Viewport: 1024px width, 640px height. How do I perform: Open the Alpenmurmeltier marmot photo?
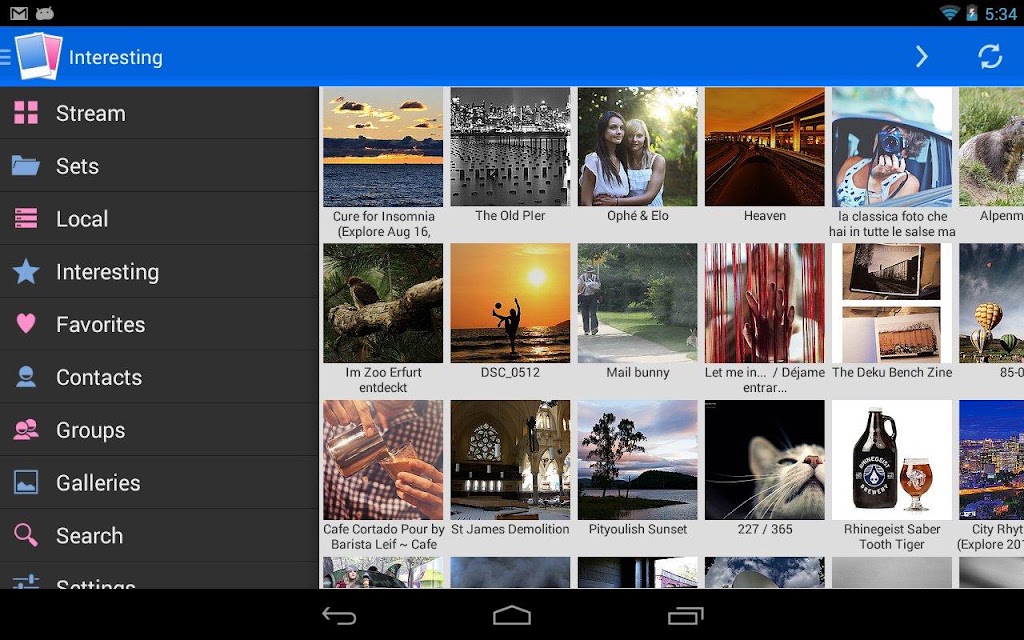click(x=991, y=147)
